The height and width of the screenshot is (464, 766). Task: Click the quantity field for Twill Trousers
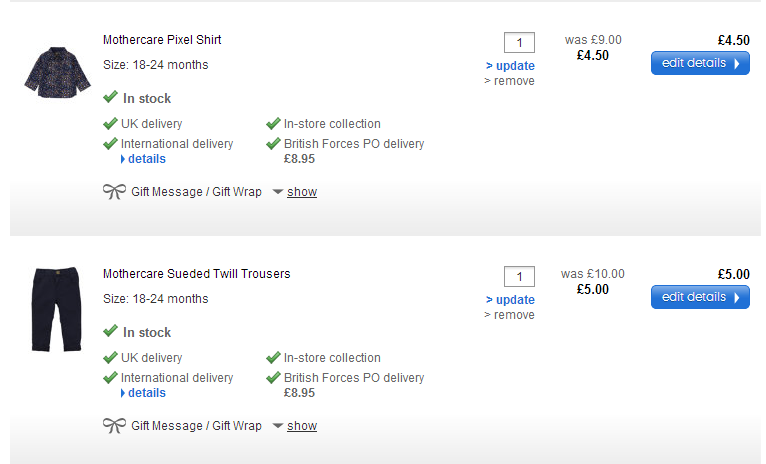click(x=519, y=276)
